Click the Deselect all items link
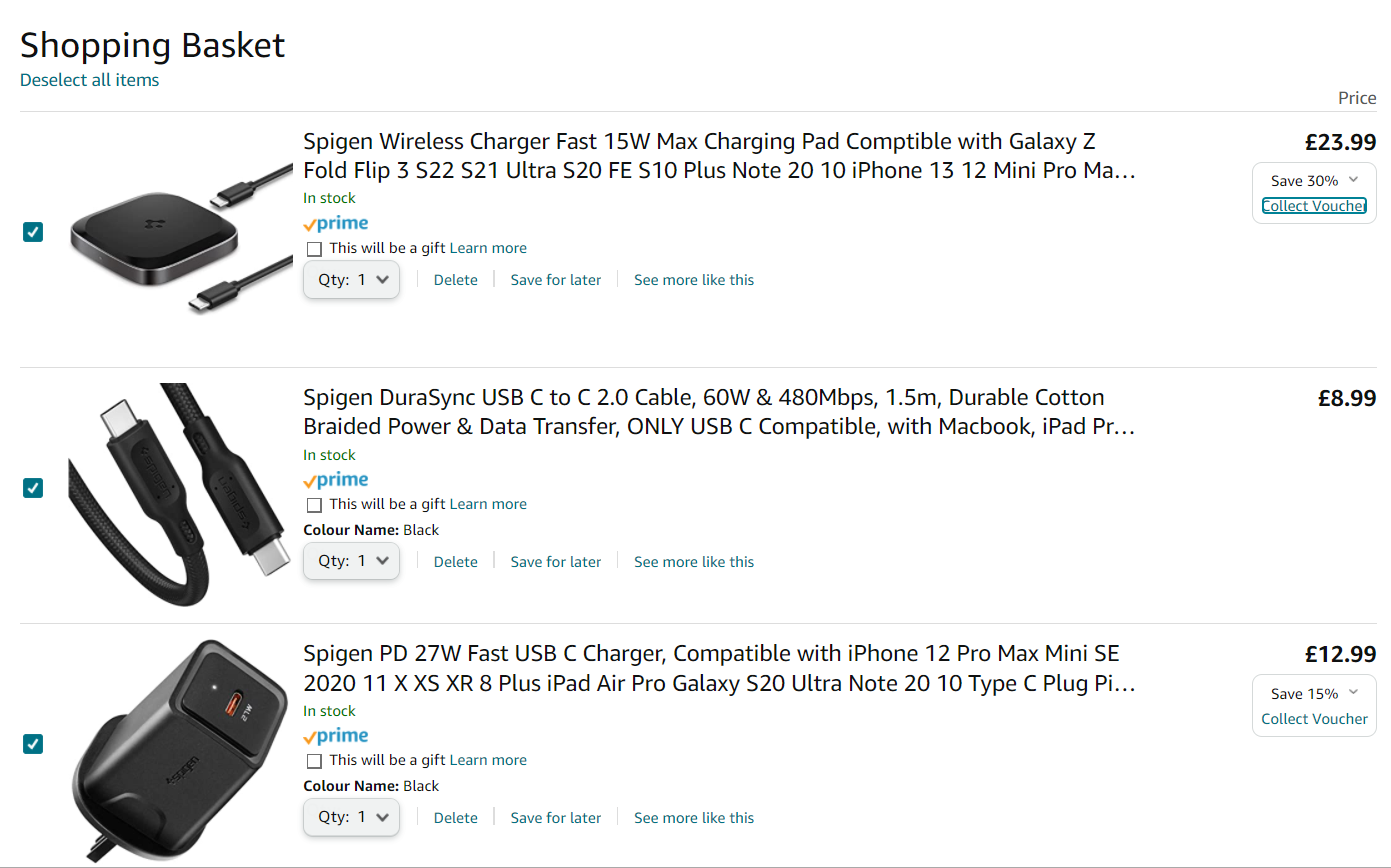The height and width of the screenshot is (868, 1391). (x=89, y=80)
